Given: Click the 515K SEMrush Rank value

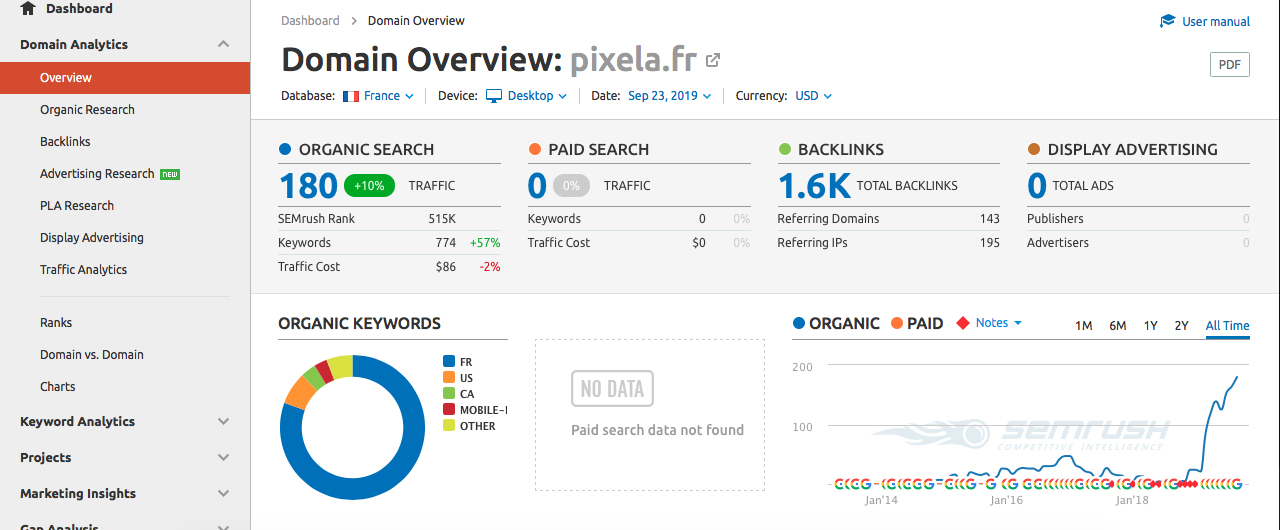Looking at the screenshot, I should tap(442, 219).
